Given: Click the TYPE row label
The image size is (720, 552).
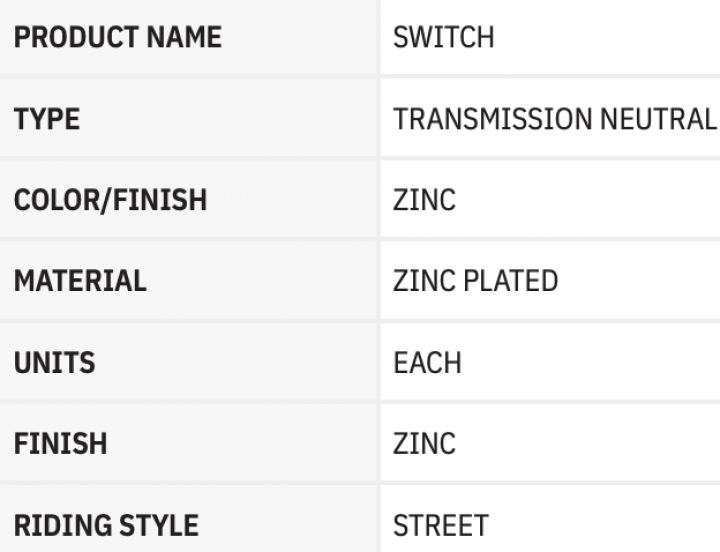Looking at the screenshot, I should coord(47,119).
